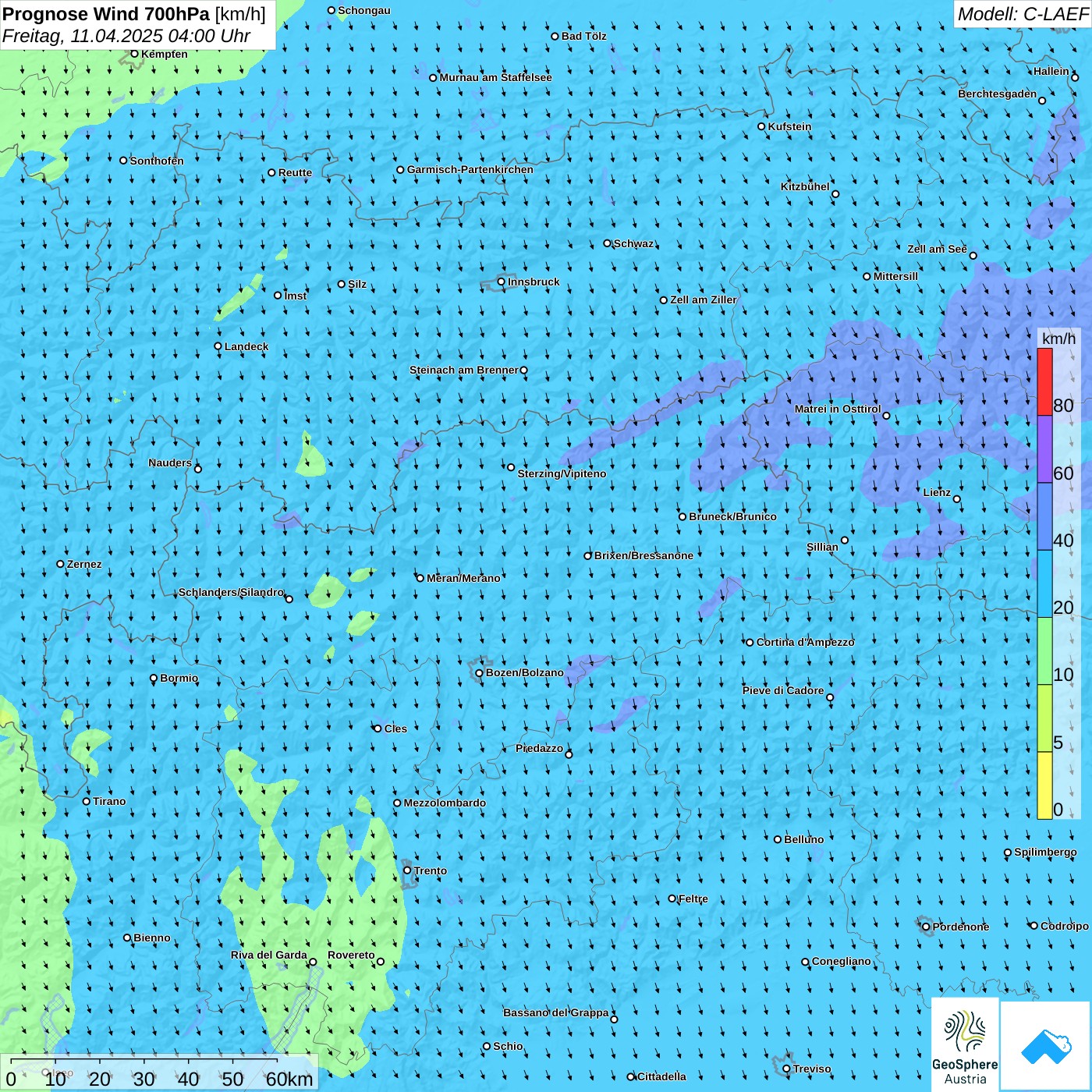Click the 'Spilimbergo' label

click(x=1046, y=852)
